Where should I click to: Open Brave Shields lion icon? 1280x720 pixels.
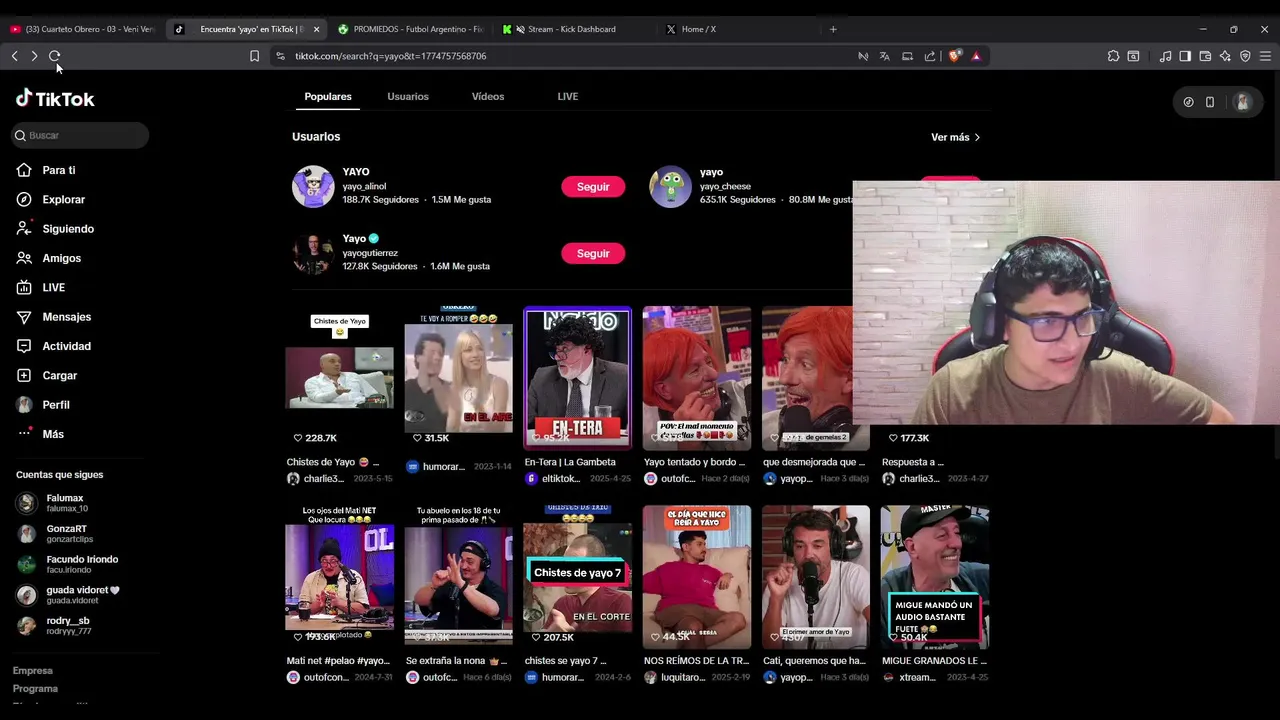(954, 56)
